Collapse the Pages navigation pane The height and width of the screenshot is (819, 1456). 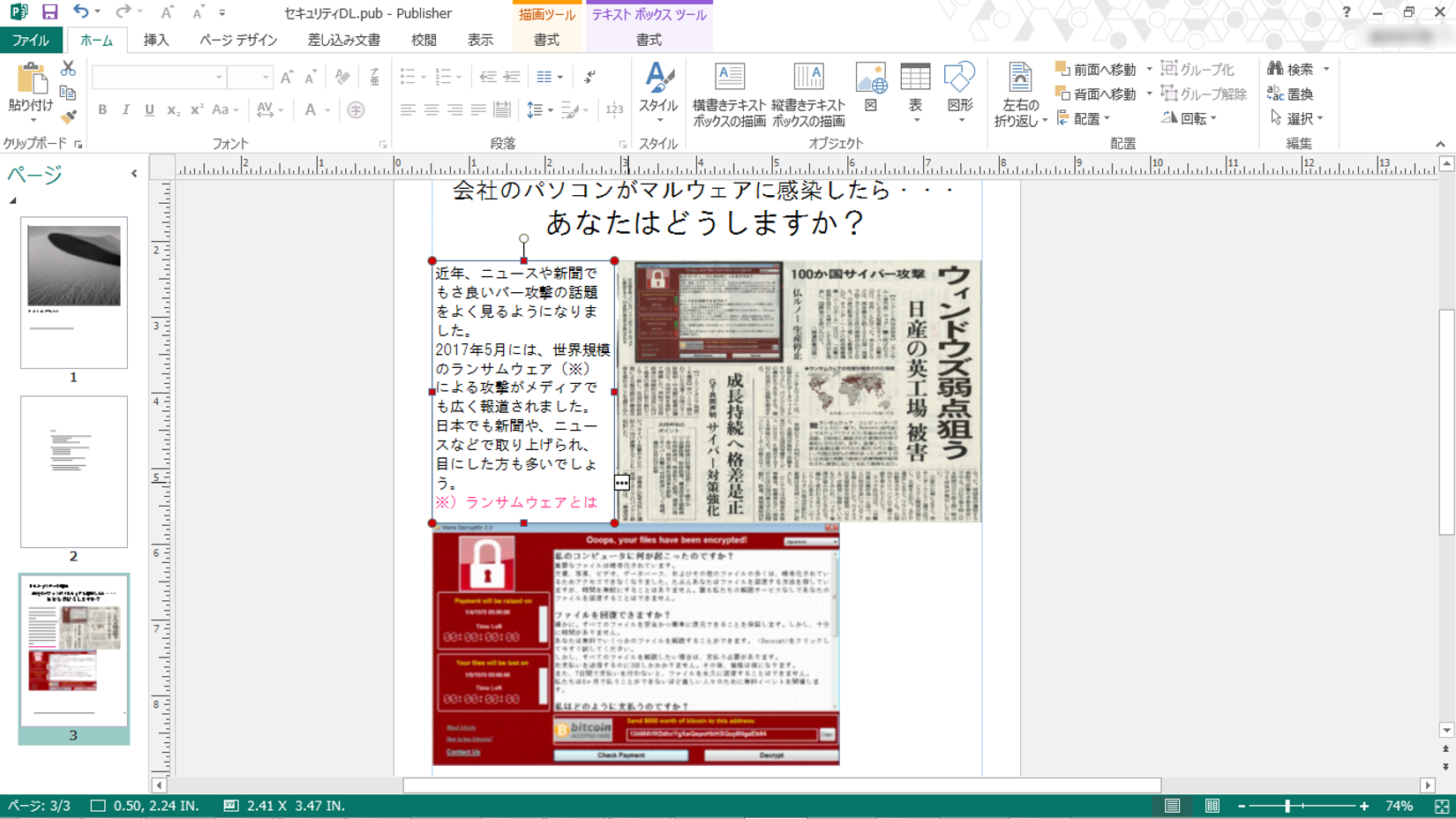coord(134,174)
